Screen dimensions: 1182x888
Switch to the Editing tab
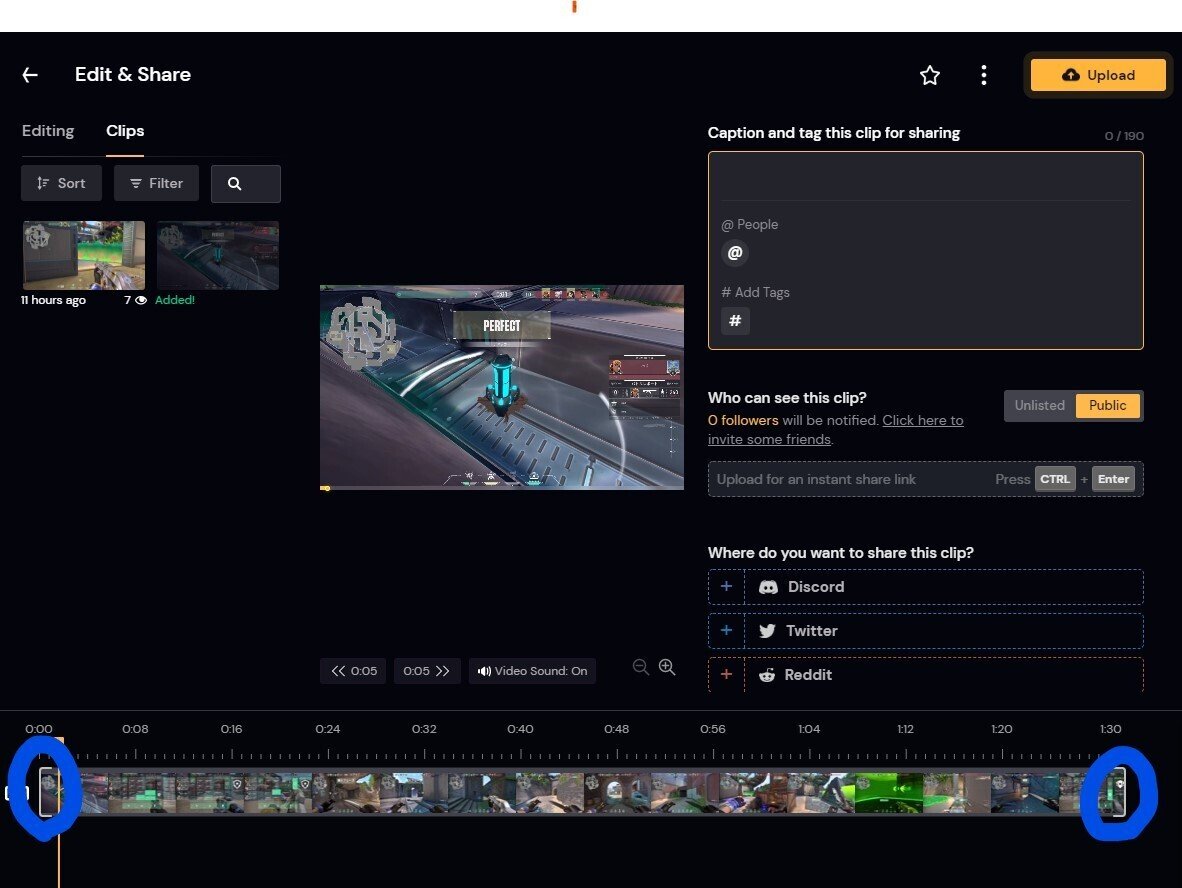pyautogui.click(x=47, y=130)
